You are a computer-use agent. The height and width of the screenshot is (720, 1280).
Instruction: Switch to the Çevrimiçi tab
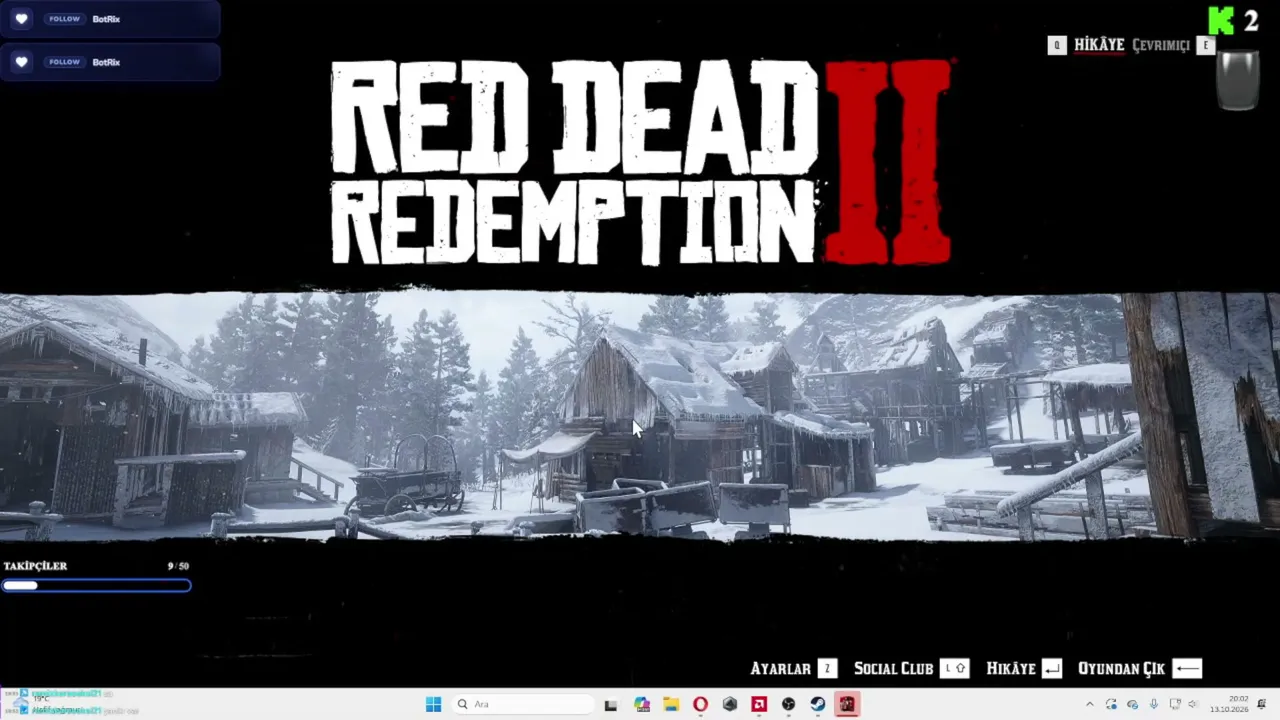(1161, 45)
